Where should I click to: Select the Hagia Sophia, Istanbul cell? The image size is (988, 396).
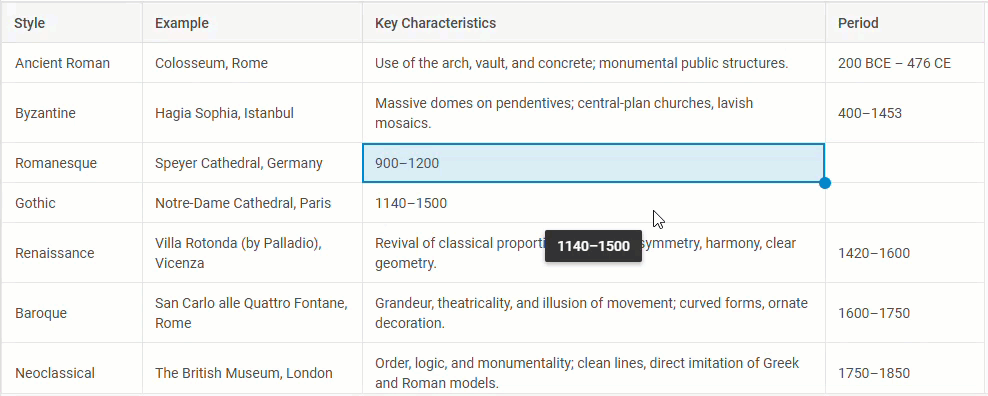tap(253, 113)
